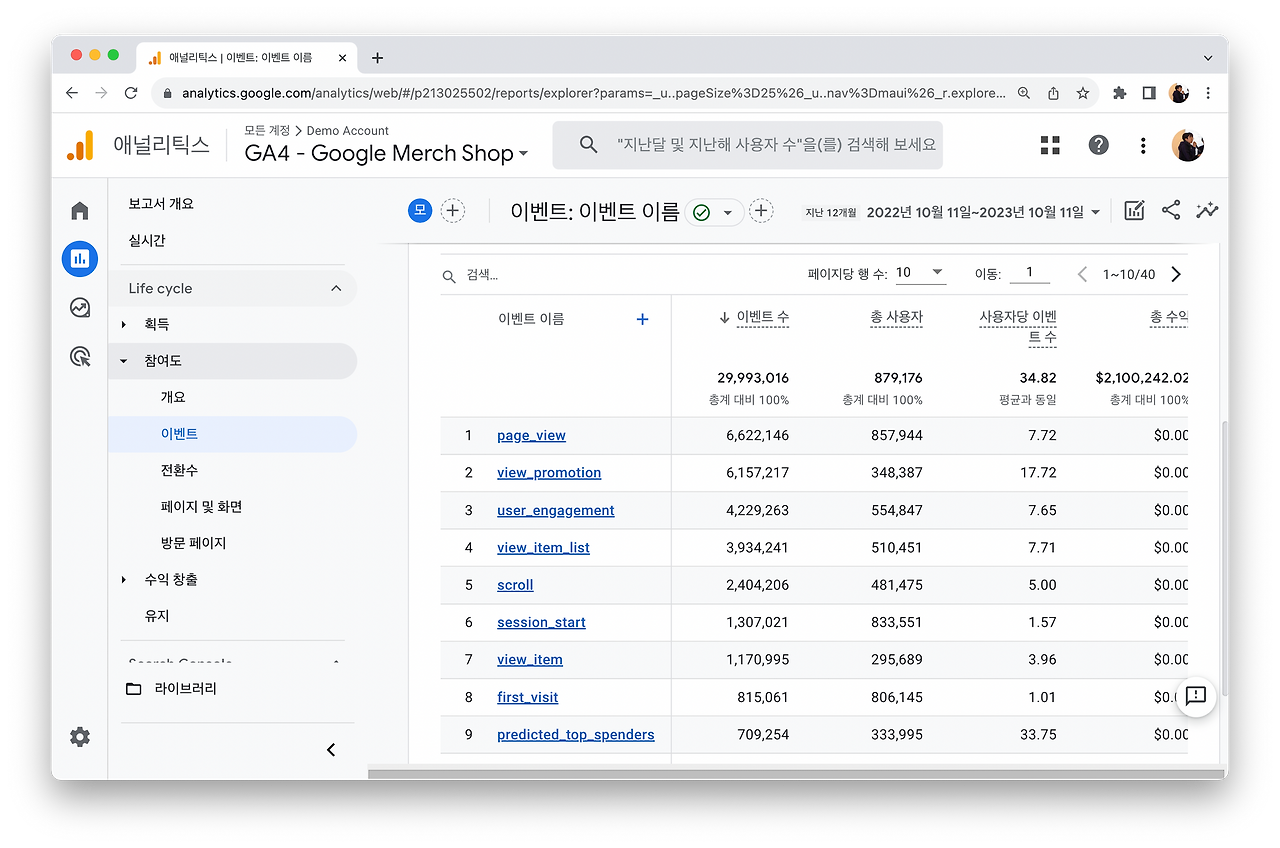Open Admin settings gear icon
Viewport: 1280px width, 848px height.
pos(80,737)
